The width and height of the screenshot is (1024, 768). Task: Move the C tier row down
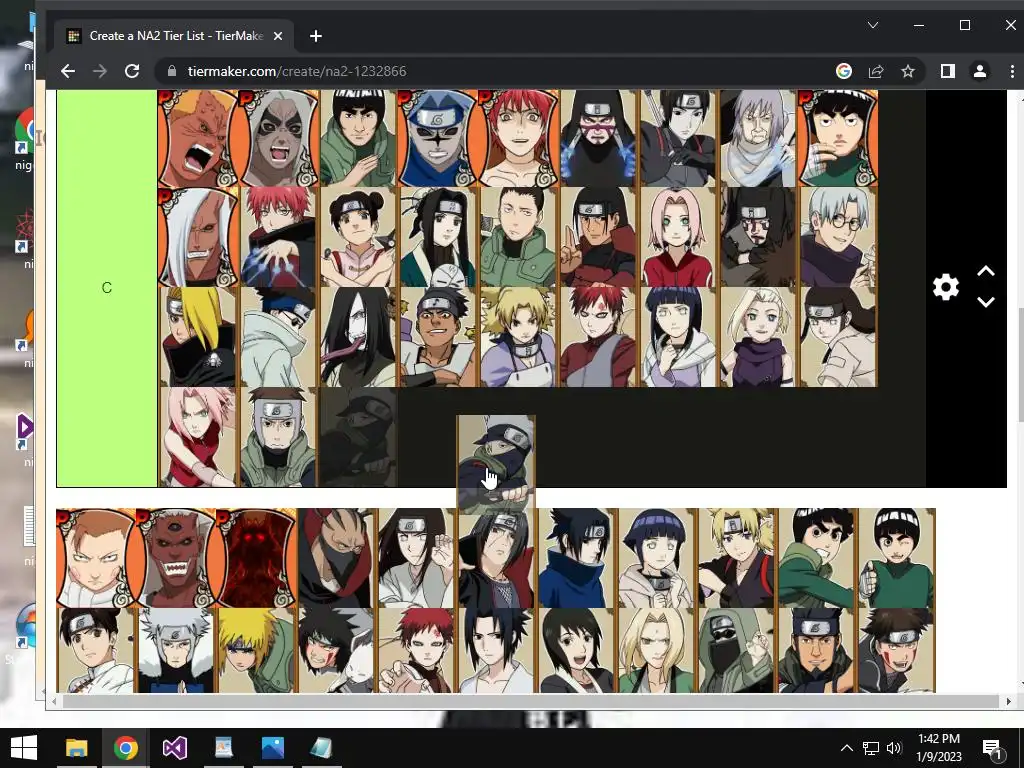[985, 302]
